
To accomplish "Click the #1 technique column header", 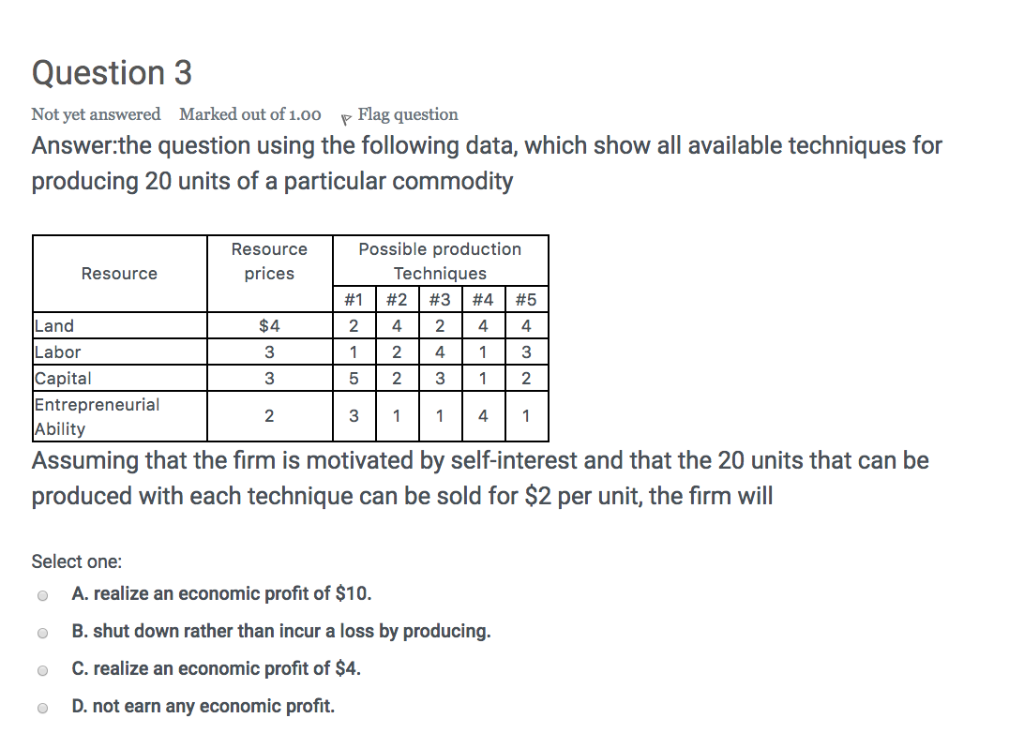I will pos(353,299).
